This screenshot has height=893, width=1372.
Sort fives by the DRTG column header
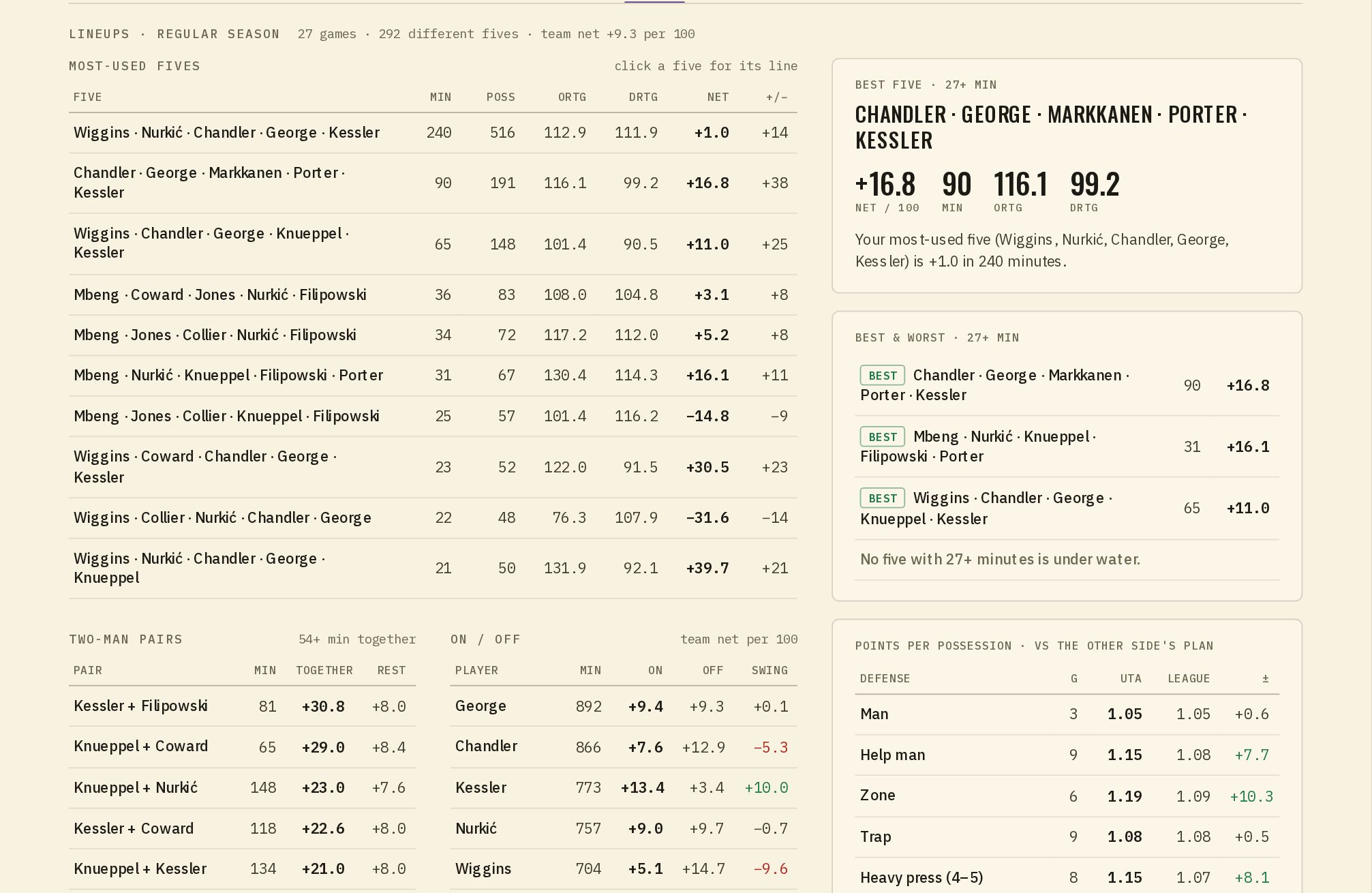pos(643,97)
